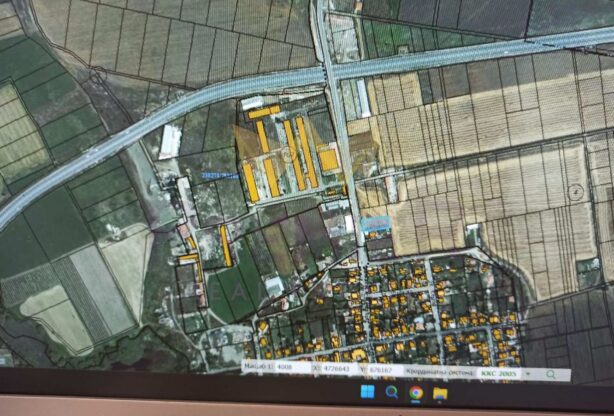Launch Google Chrome from the taskbar
The image size is (614, 416).
[415, 392]
